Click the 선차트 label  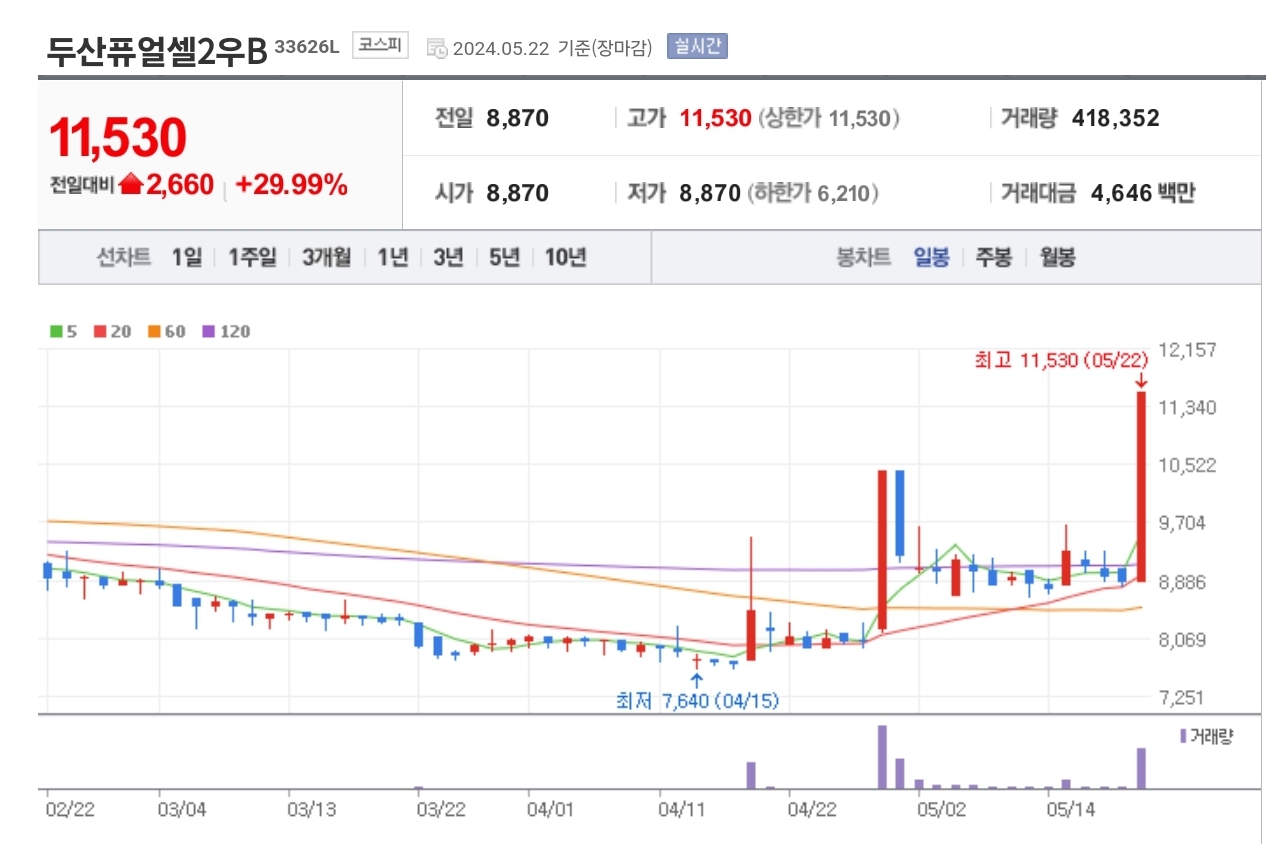click(x=124, y=257)
